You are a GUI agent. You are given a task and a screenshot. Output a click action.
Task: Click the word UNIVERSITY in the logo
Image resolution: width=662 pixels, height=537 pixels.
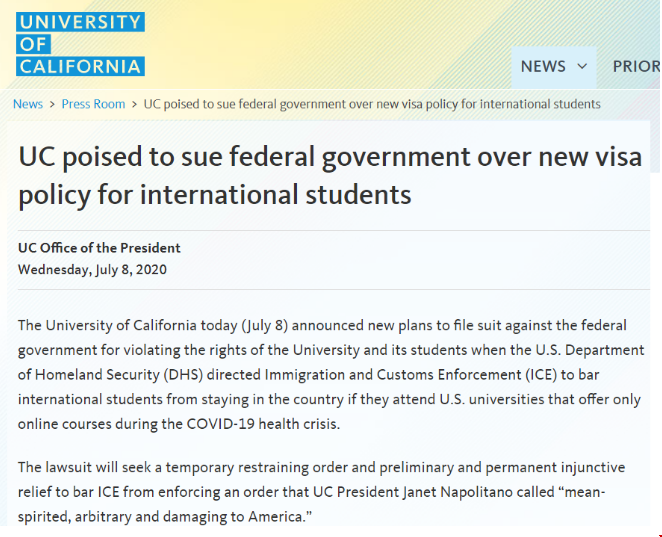pos(80,22)
